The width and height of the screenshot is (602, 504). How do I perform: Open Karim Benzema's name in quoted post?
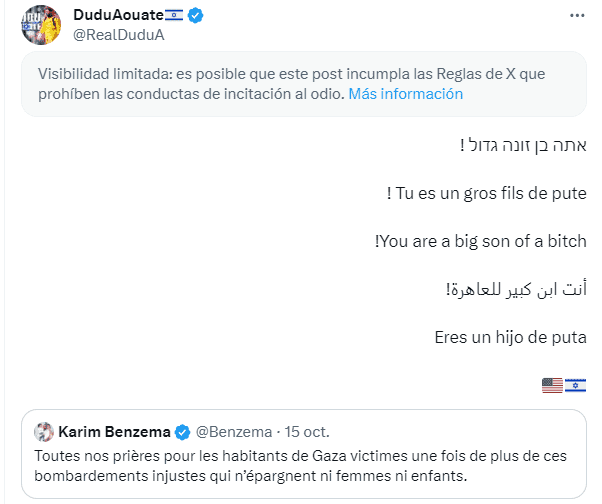tap(115, 432)
